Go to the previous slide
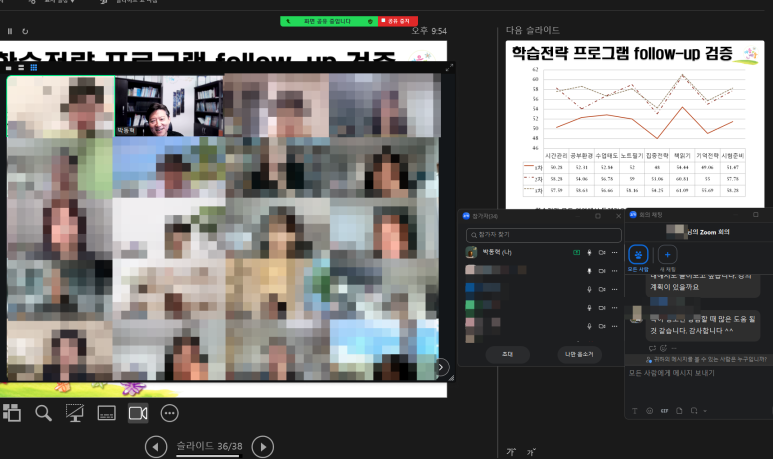The height and width of the screenshot is (459, 773). (x=156, y=447)
